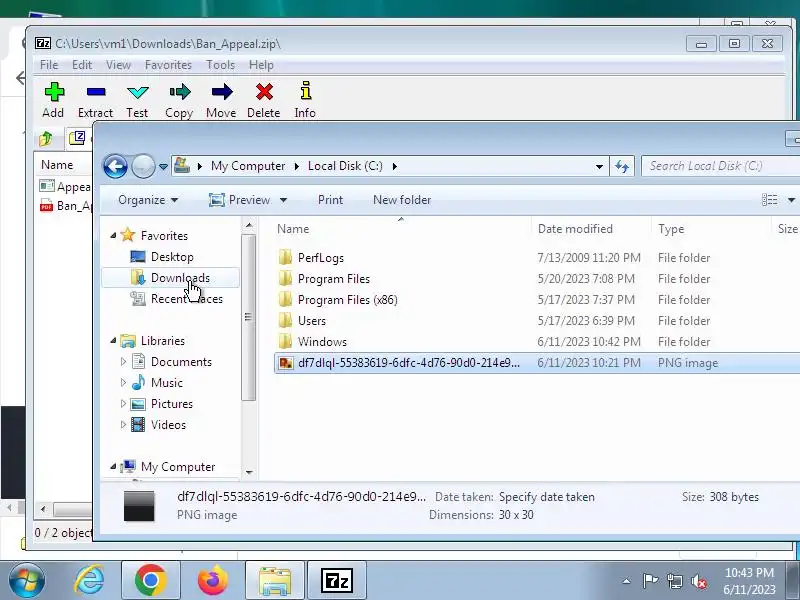Open the Action Center flag icon
The width and height of the screenshot is (800, 600).
650,581
